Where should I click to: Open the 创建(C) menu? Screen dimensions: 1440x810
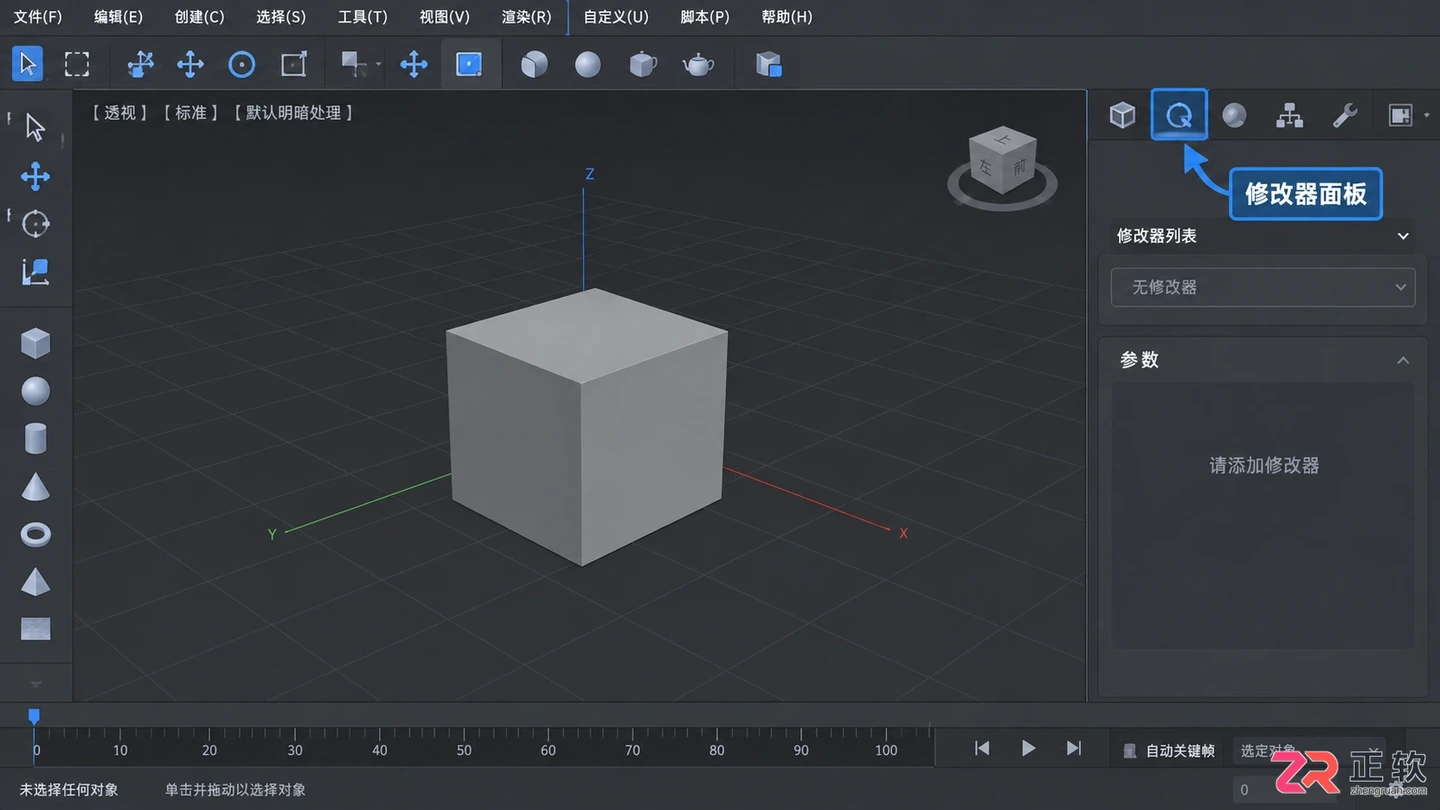(x=199, y=17)
